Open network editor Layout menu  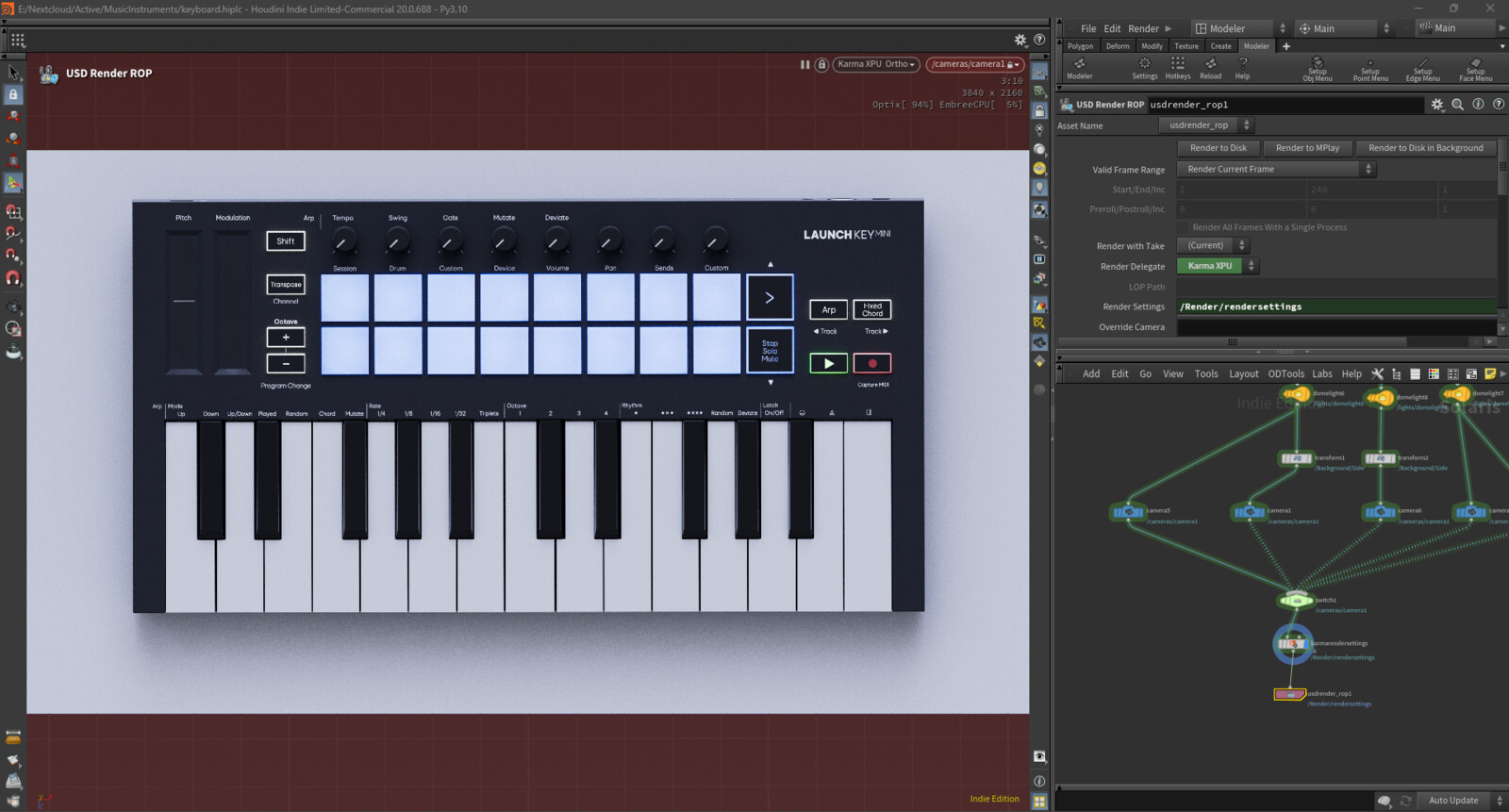[1243, 374]
